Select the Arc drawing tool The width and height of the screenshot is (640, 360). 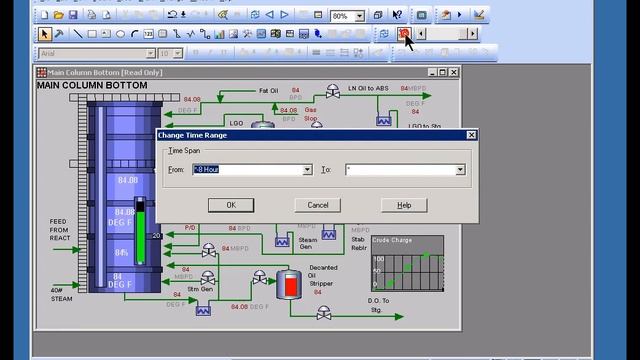point(134,34)
